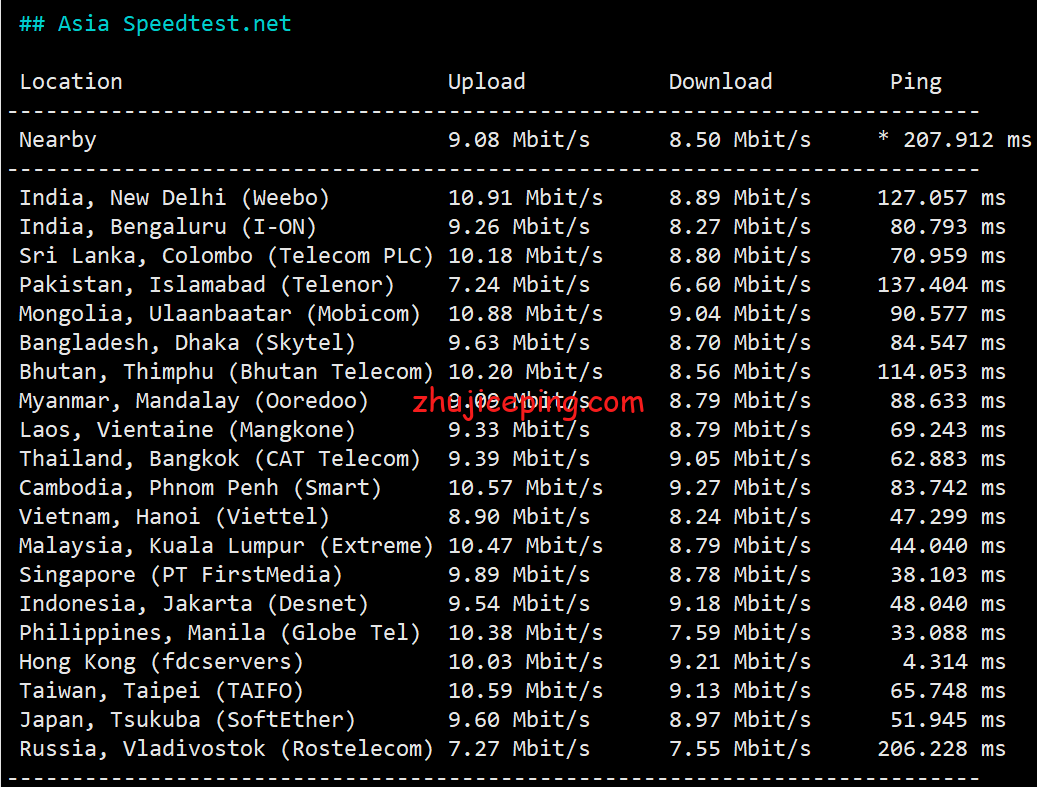Click upload "10.59 Mbit/s" for Taipei
This screenshot has width=1037, height=787.
click(525, 692)
